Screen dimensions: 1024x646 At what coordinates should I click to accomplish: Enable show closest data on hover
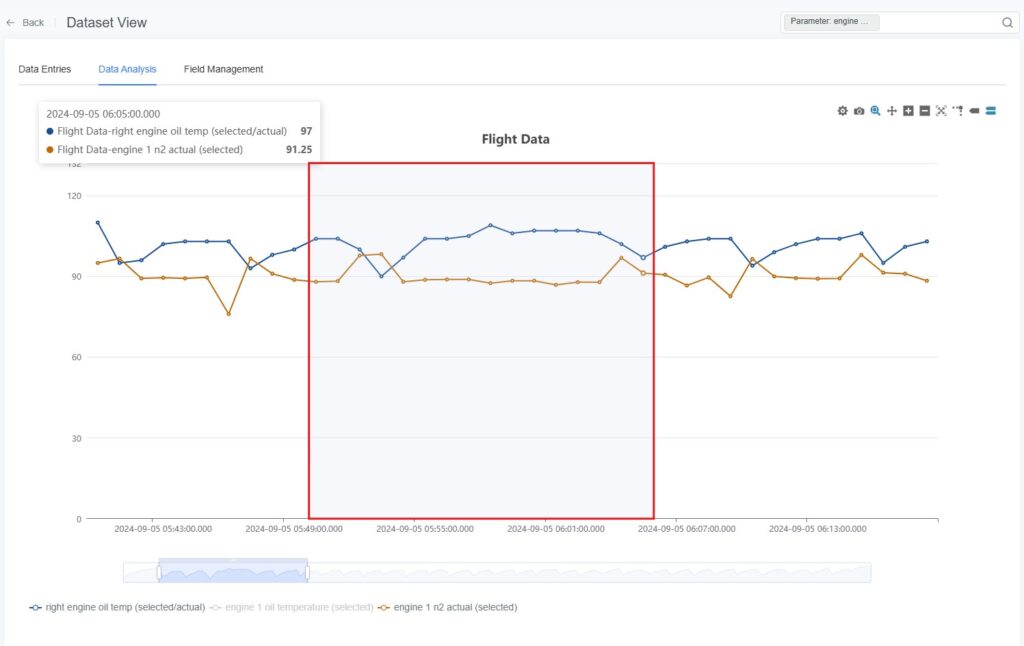pos(974,111)
